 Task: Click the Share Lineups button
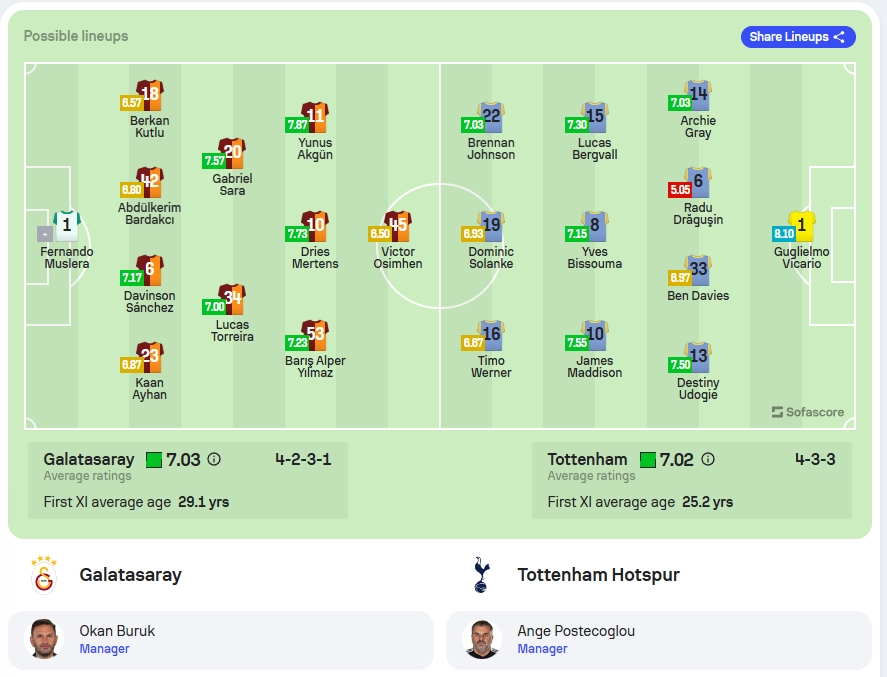coord(798,37)
